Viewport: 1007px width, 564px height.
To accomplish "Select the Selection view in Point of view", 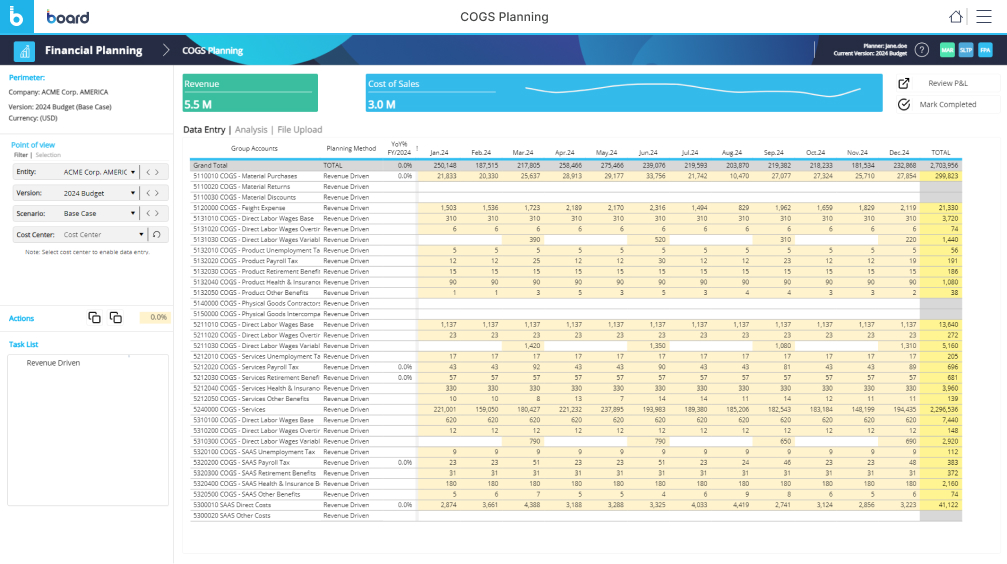I will click(x=48, y=155).
